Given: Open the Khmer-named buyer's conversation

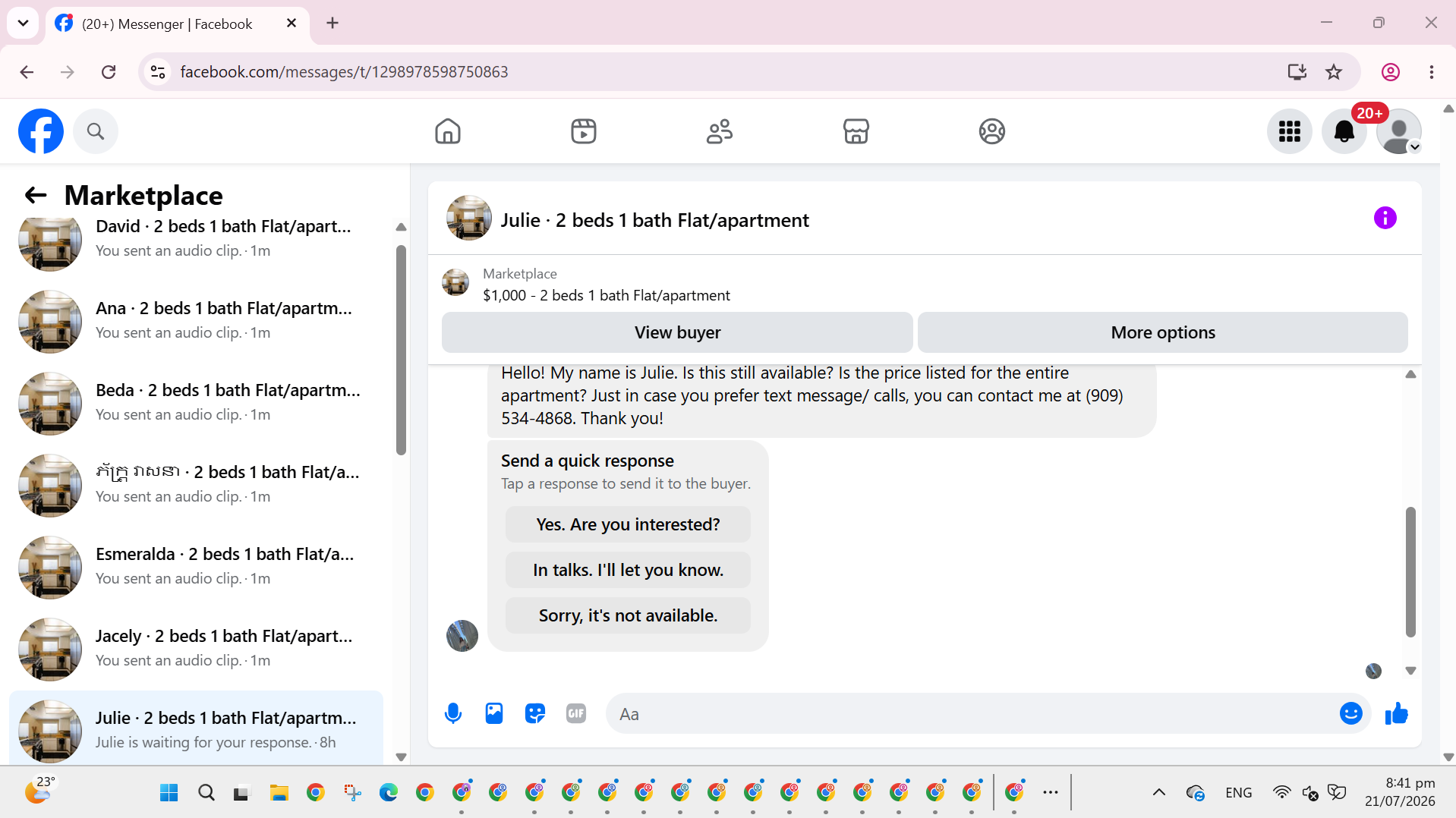Looking at the screenshot, I should tap(196, 484).
